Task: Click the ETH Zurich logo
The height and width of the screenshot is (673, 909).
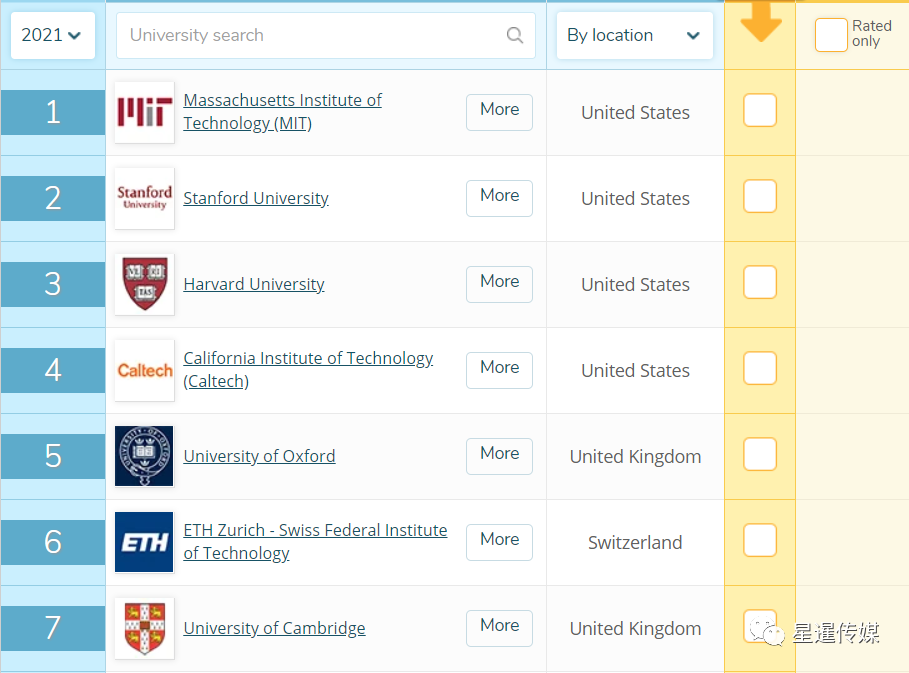Action: tap(144, 542)
